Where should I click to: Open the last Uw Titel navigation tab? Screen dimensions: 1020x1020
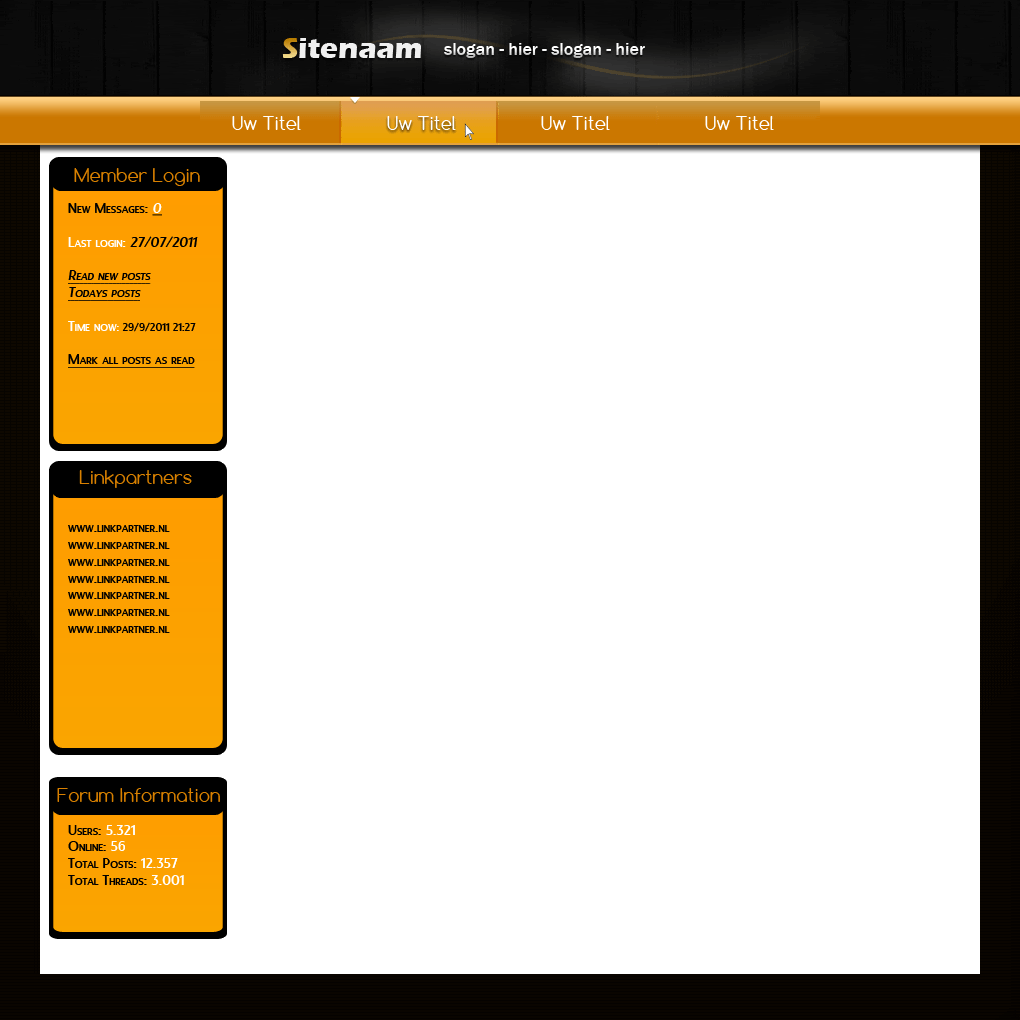coord(739,123)
